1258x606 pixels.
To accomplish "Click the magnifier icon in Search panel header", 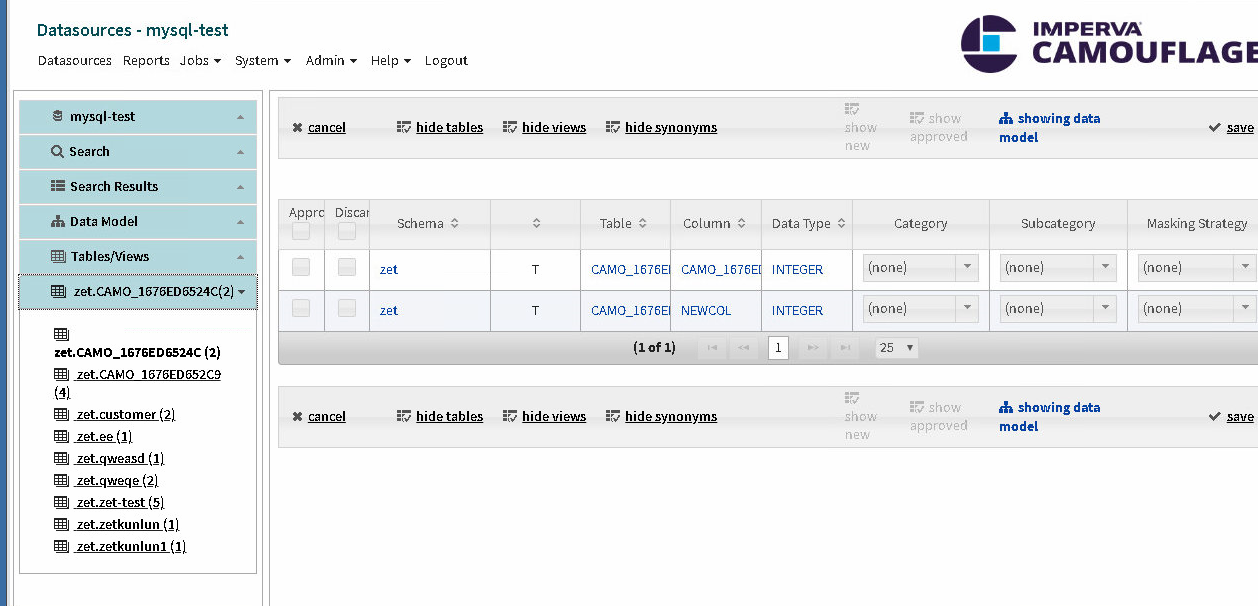I will pos(57,151).
